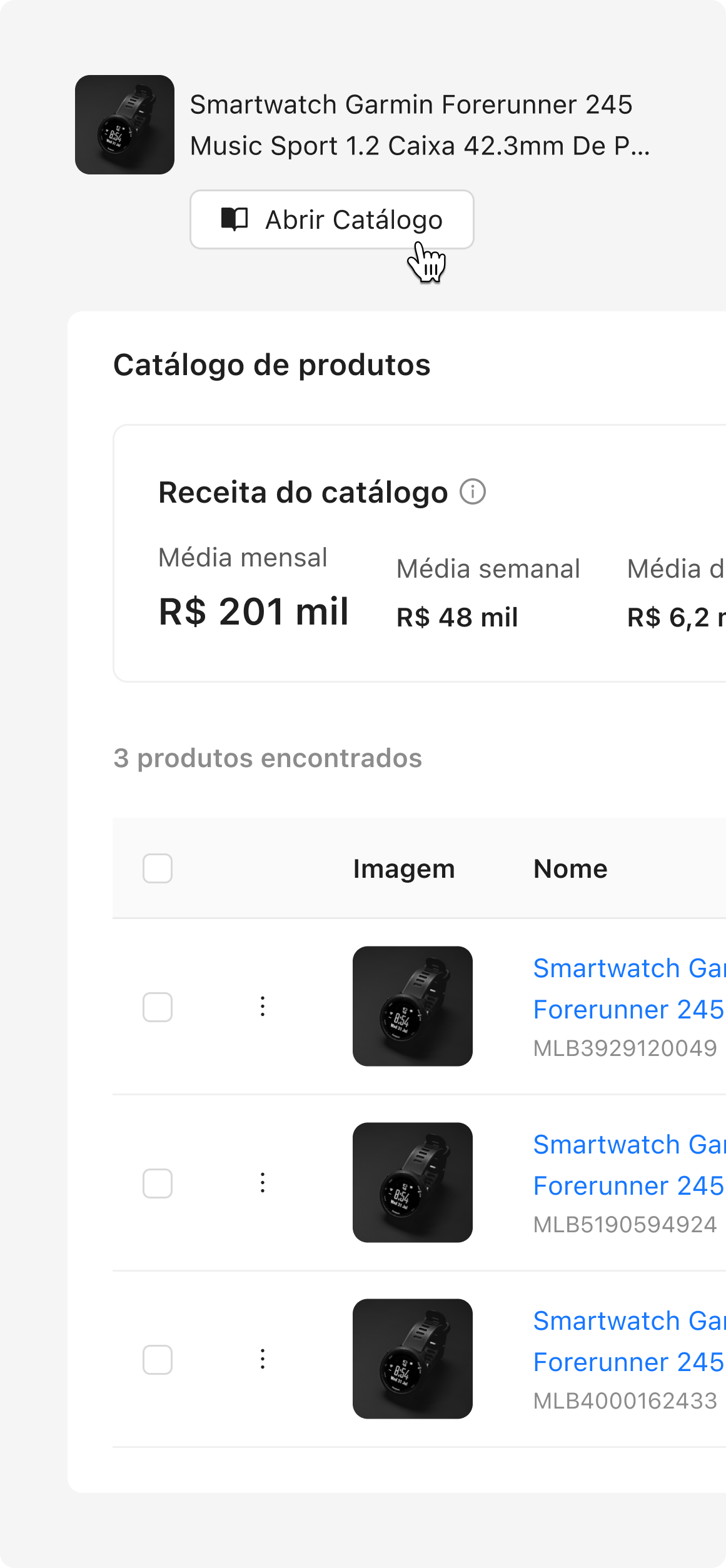The width and height of the screenshot is (726, 1568).
Task: Click the info icon beside Receita do catálogo
Action: (x=473, y=492)
